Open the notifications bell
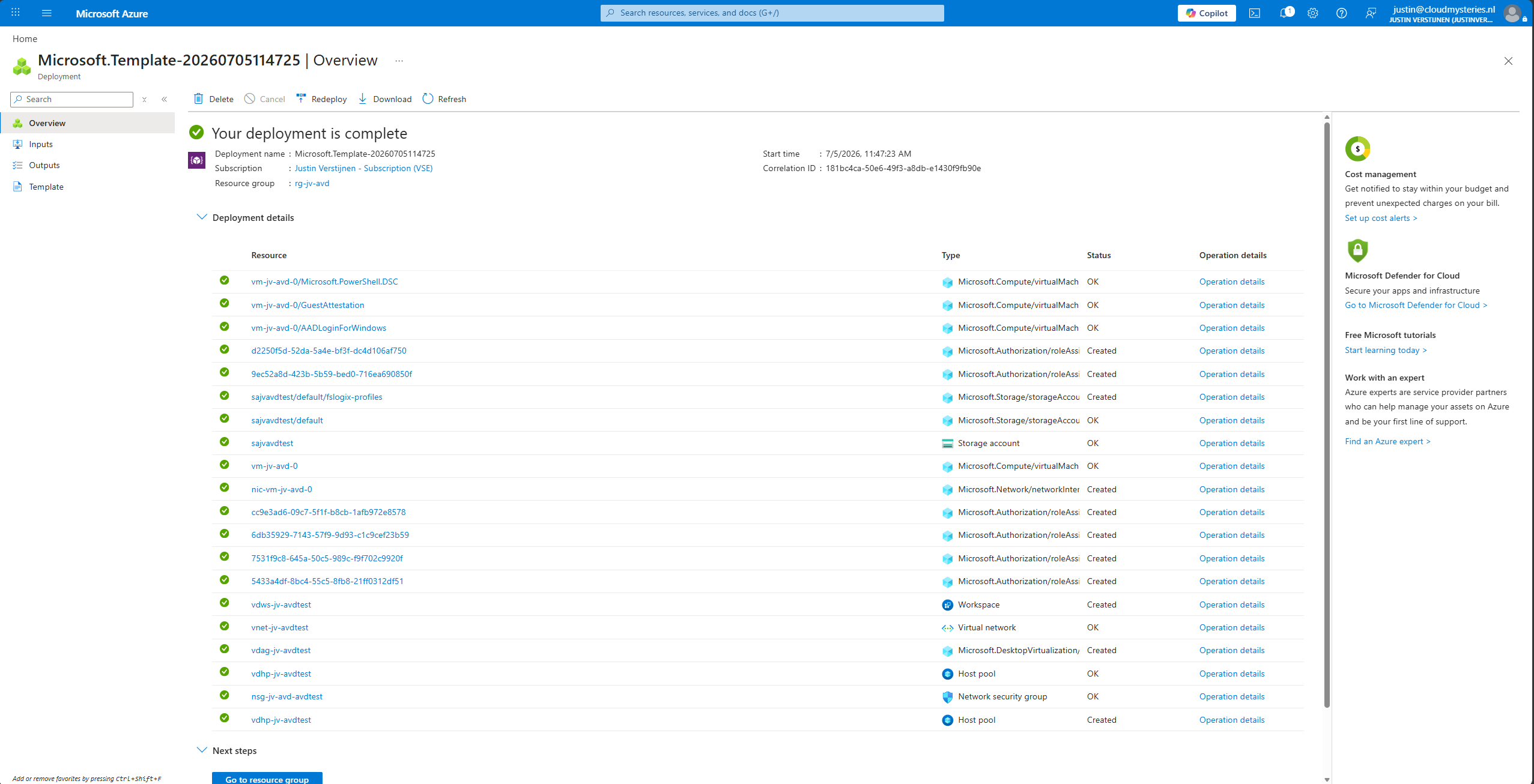This screenshot has width=1534, height=784. 1284,13
